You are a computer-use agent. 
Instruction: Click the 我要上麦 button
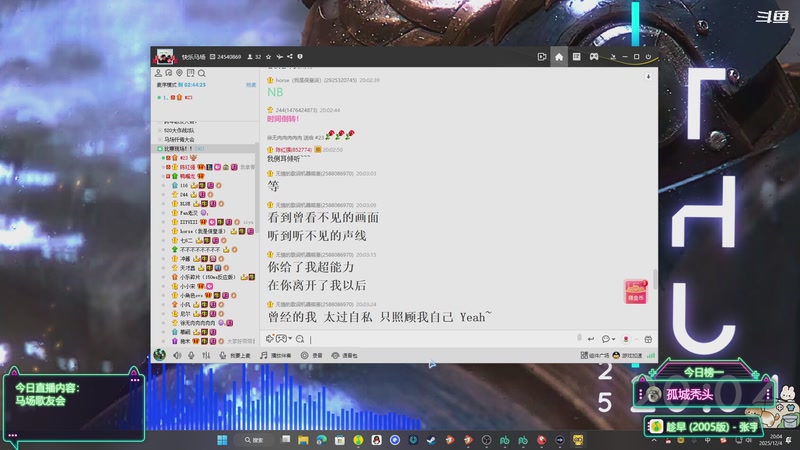point(235,355)
